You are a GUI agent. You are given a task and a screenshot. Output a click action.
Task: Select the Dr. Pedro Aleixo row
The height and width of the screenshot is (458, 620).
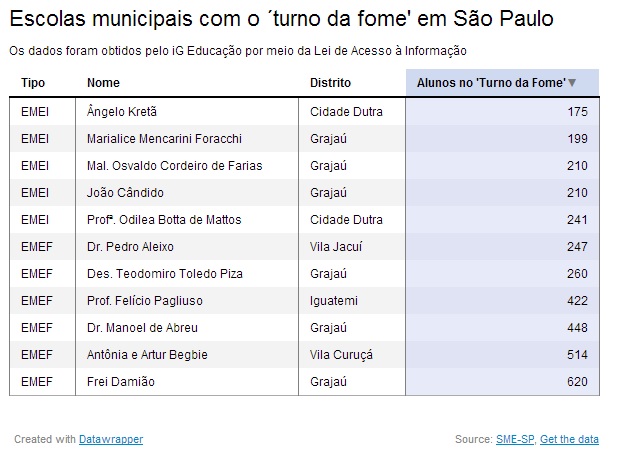[x=130, y=246]
